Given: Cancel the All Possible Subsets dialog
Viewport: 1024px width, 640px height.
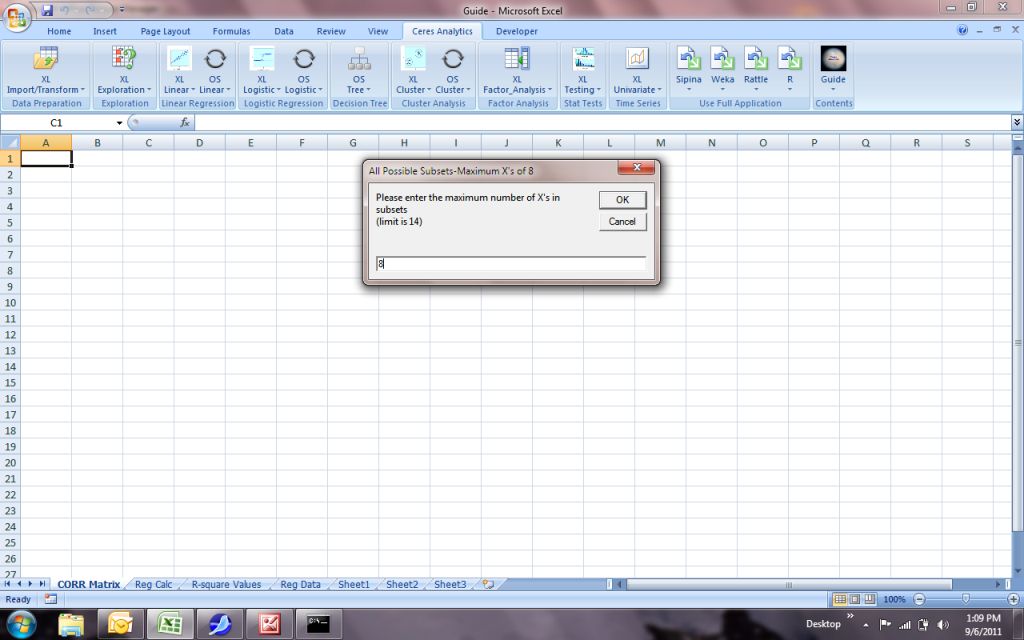Looking at the screenshot, I should click(622, 221).
